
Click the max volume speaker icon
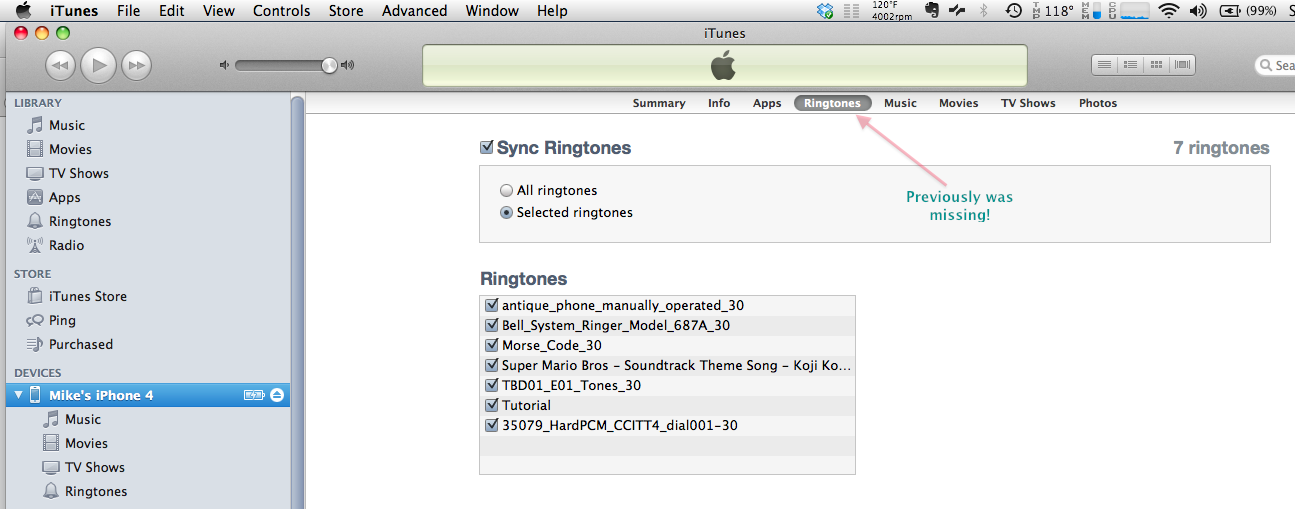tap(348, 65)
